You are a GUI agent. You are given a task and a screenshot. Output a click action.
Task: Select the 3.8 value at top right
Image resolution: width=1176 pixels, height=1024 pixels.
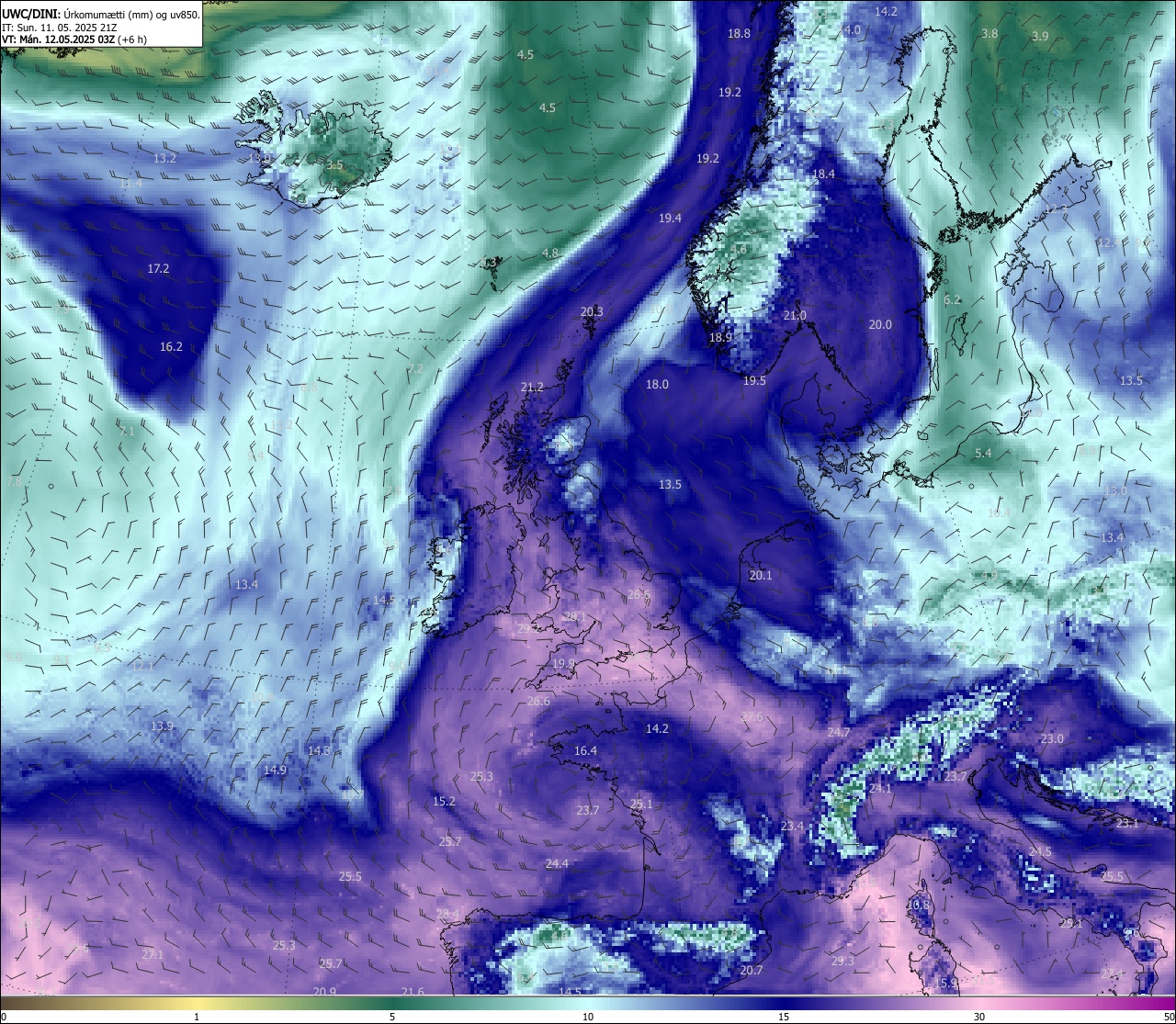[x=989, y=34]
